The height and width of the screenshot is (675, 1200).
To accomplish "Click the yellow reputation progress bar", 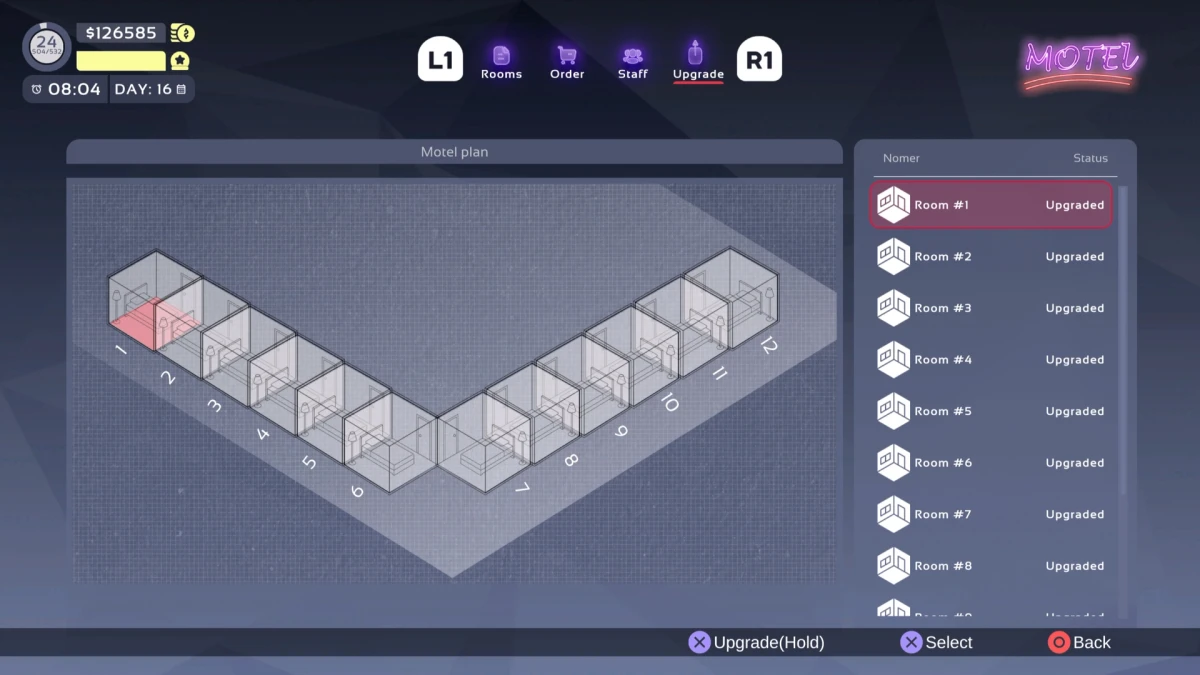I will (121, 61).
